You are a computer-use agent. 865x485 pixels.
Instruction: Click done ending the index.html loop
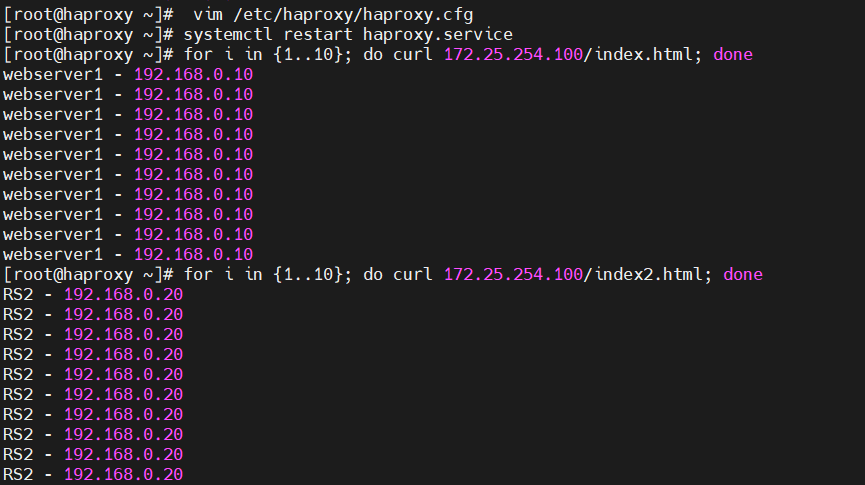pos(733,55)
